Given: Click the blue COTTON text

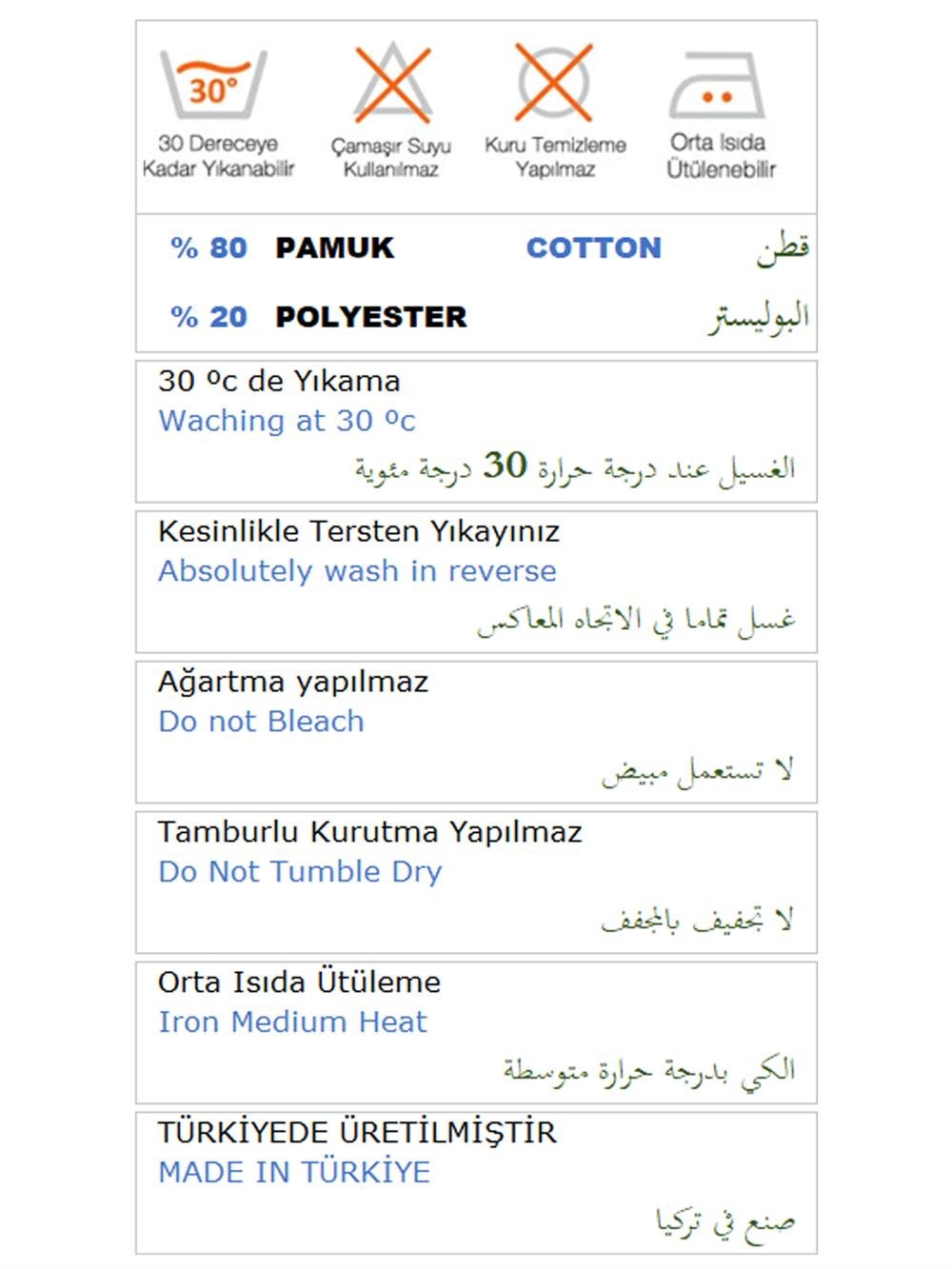Looking at the screenshot, I should [x=593, y=248].
